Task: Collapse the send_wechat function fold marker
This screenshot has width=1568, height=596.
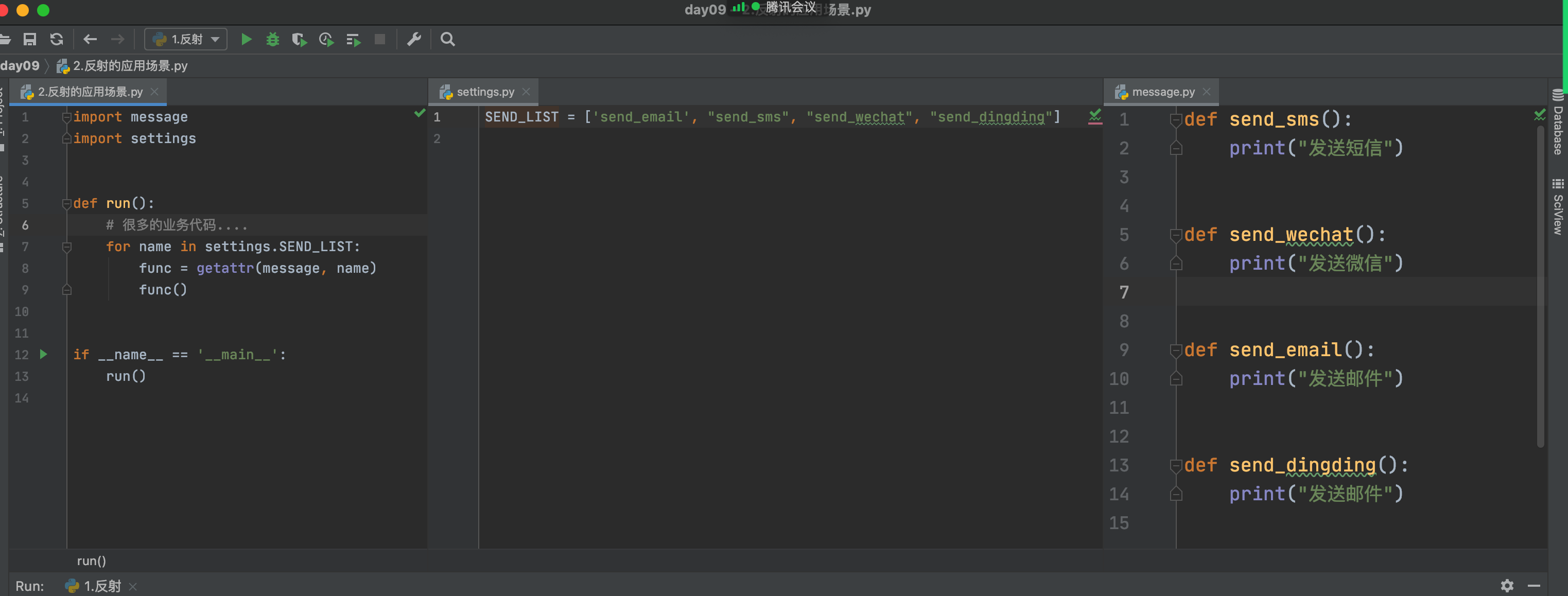Action: [1176, 236]
